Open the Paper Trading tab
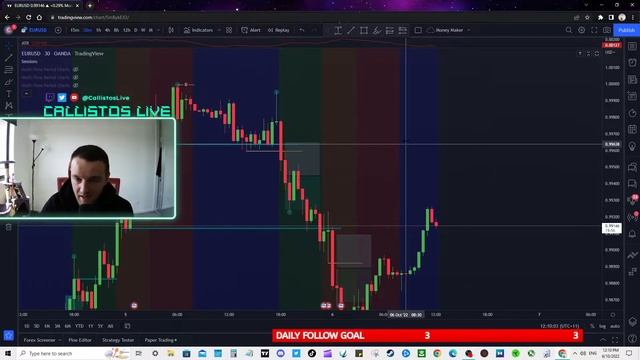Image resolution: width=640 pixels, height=360 pixels. (160, 340)
